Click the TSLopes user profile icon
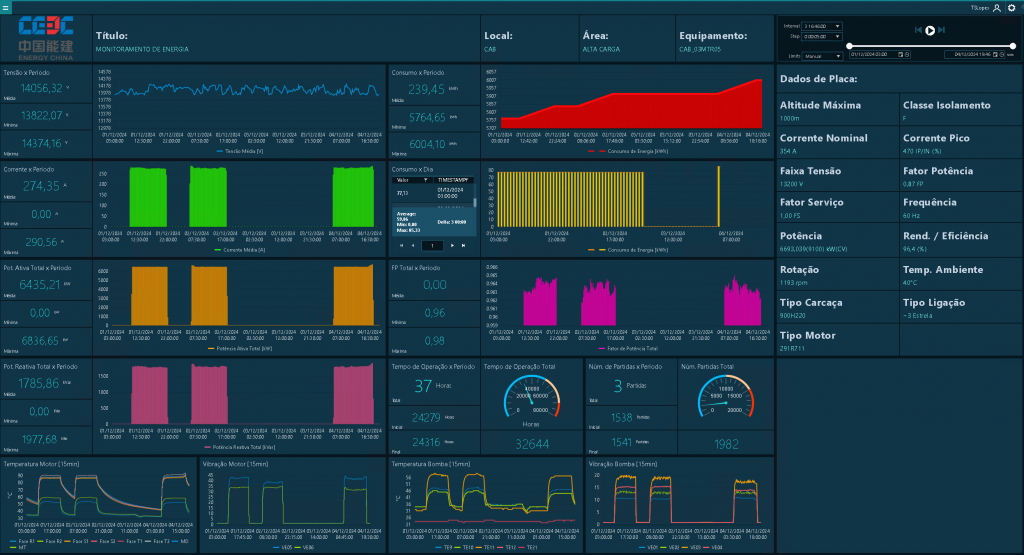 (x=996, y=7)
